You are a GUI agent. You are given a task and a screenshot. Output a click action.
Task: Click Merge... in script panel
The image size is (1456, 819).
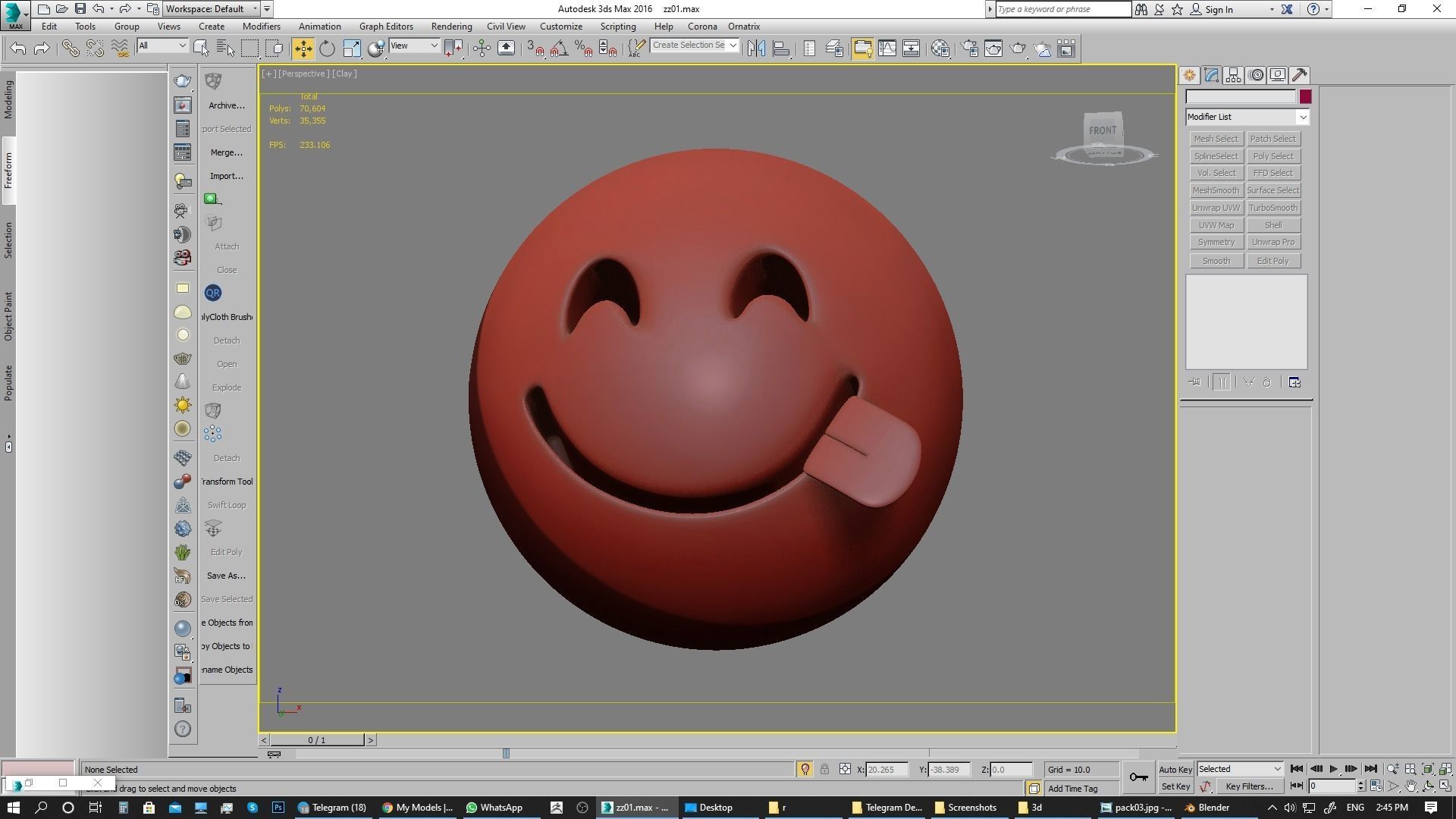tap(227, 152)
